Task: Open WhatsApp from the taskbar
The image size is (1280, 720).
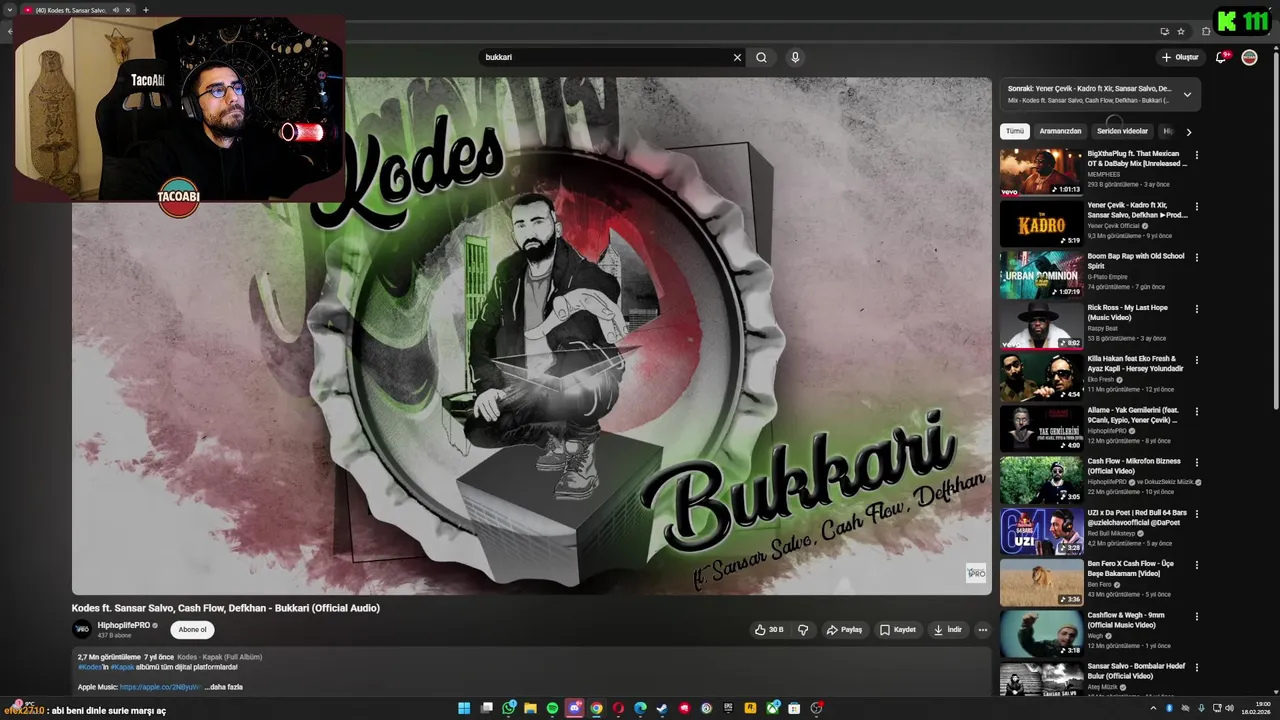Action: (x=508, y=708)
